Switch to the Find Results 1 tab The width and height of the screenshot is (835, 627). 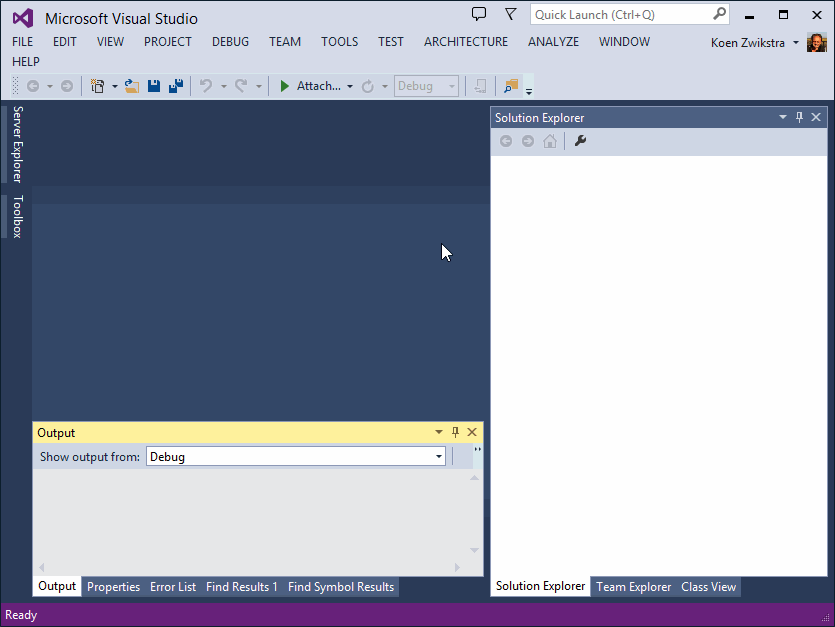tap(242, 587)
